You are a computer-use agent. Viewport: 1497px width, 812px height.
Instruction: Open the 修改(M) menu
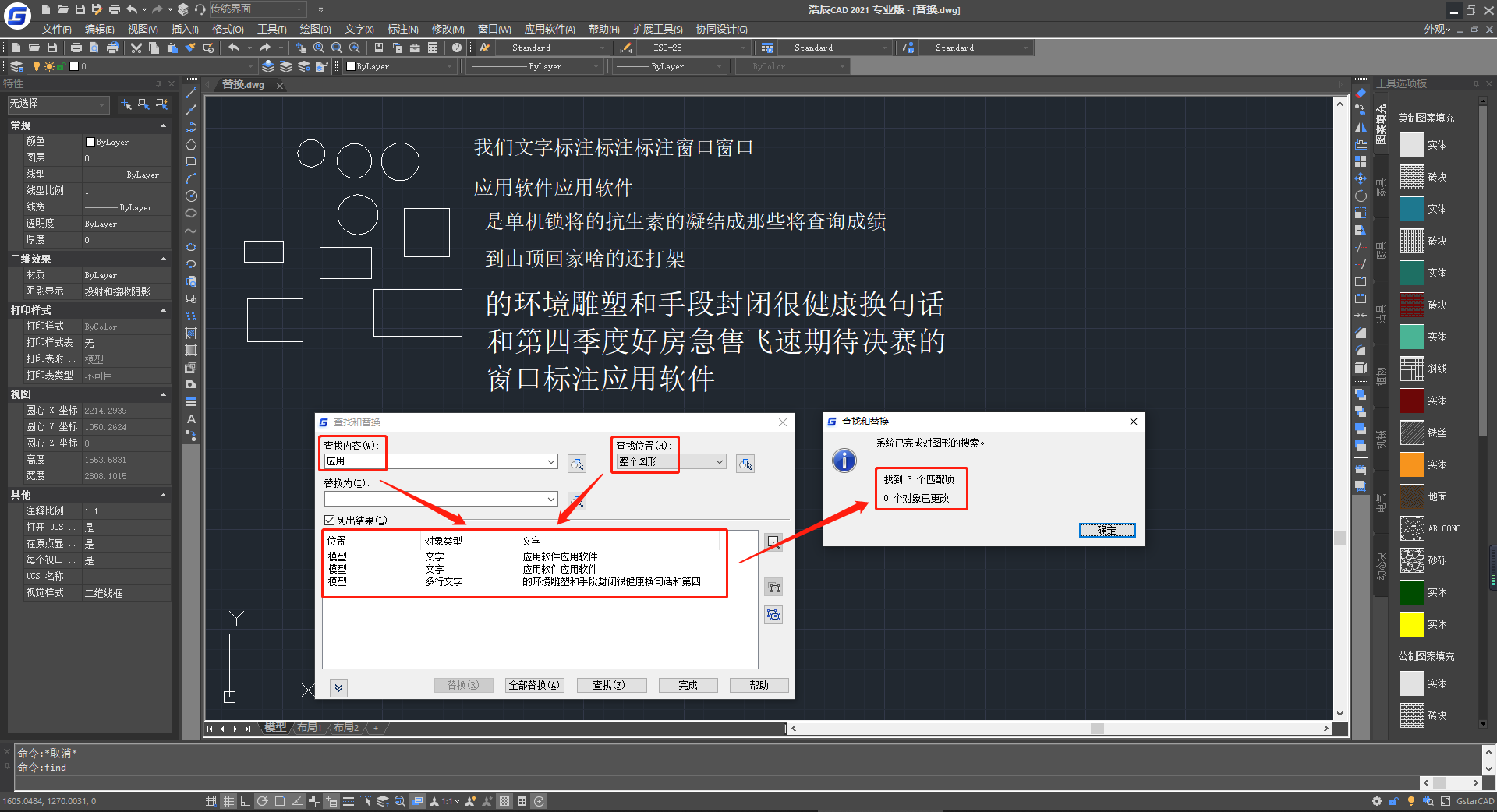(x=447, y=29)
